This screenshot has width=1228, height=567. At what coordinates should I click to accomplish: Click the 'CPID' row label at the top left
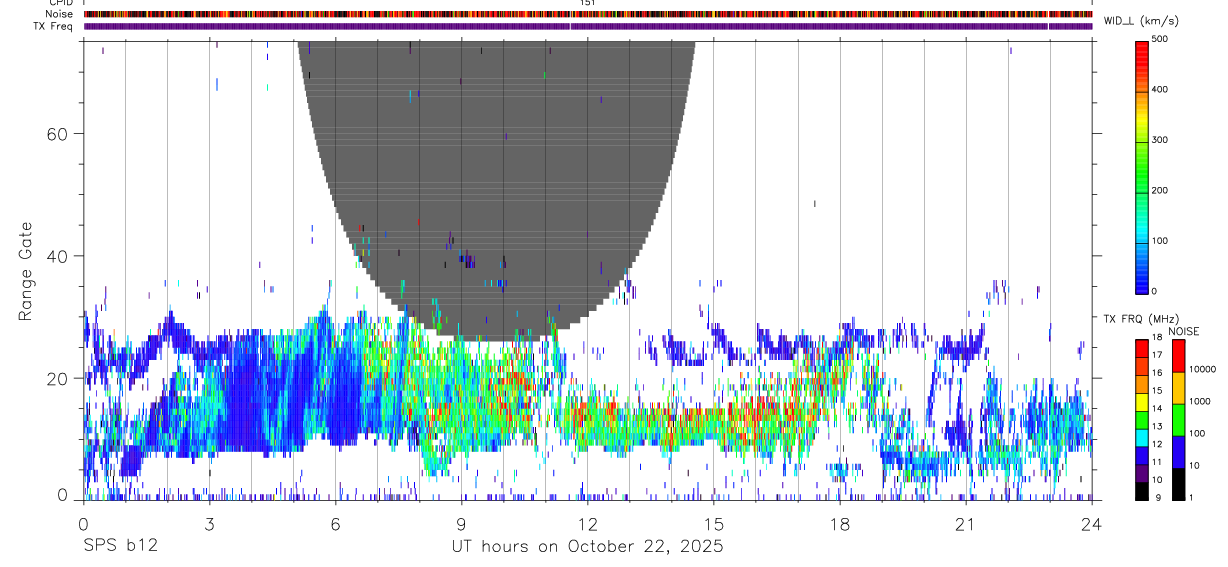pos(59,3)
